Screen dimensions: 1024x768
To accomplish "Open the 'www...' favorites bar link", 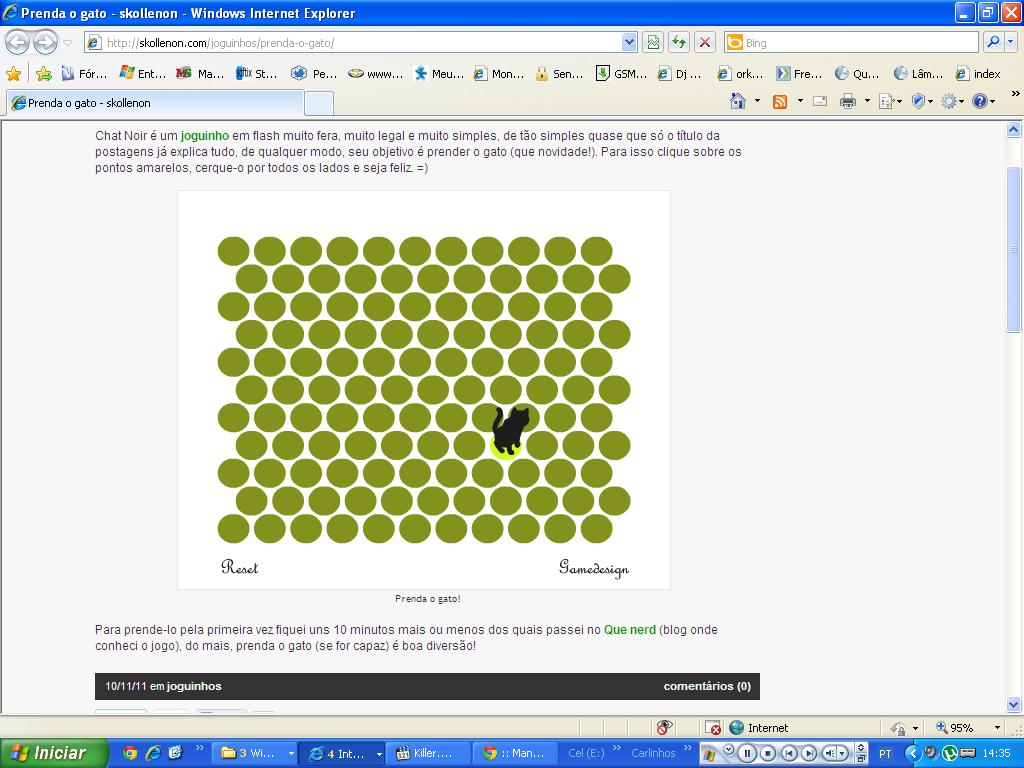I will coord(376,74).
